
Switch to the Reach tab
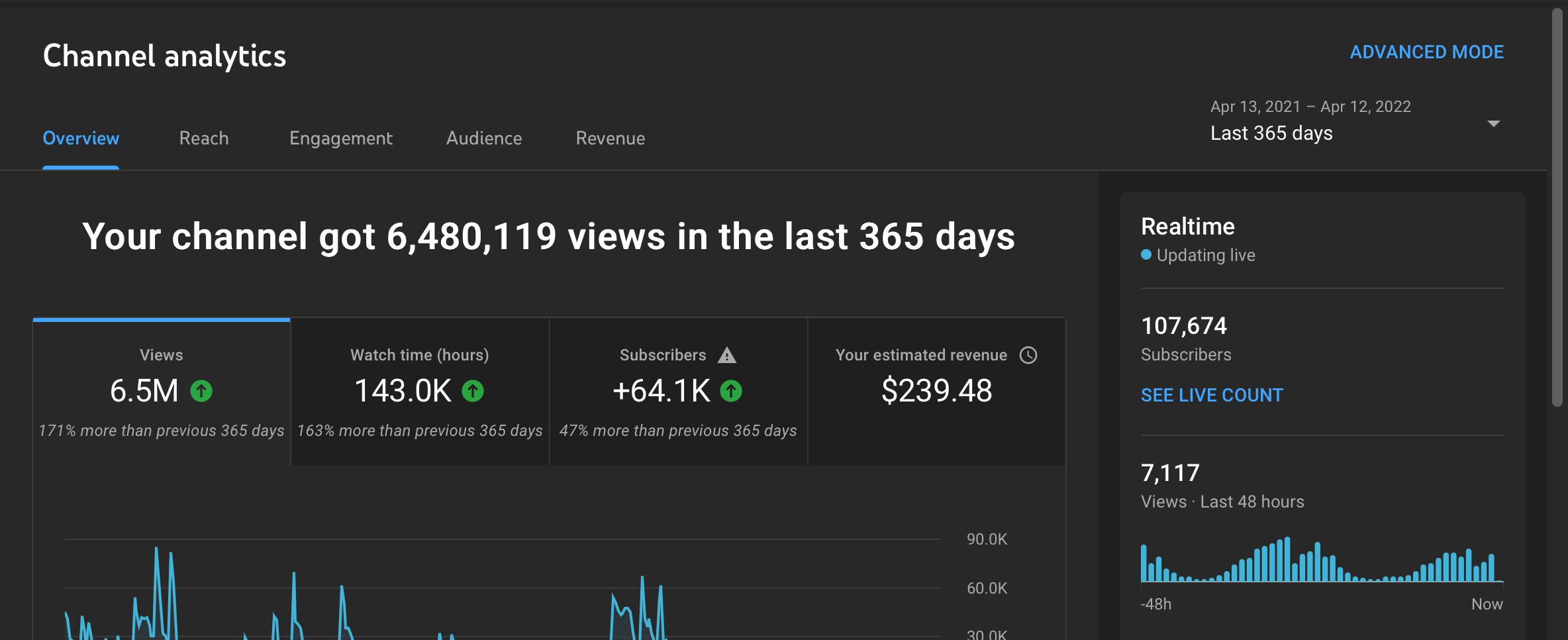click(x=204, y=138)
